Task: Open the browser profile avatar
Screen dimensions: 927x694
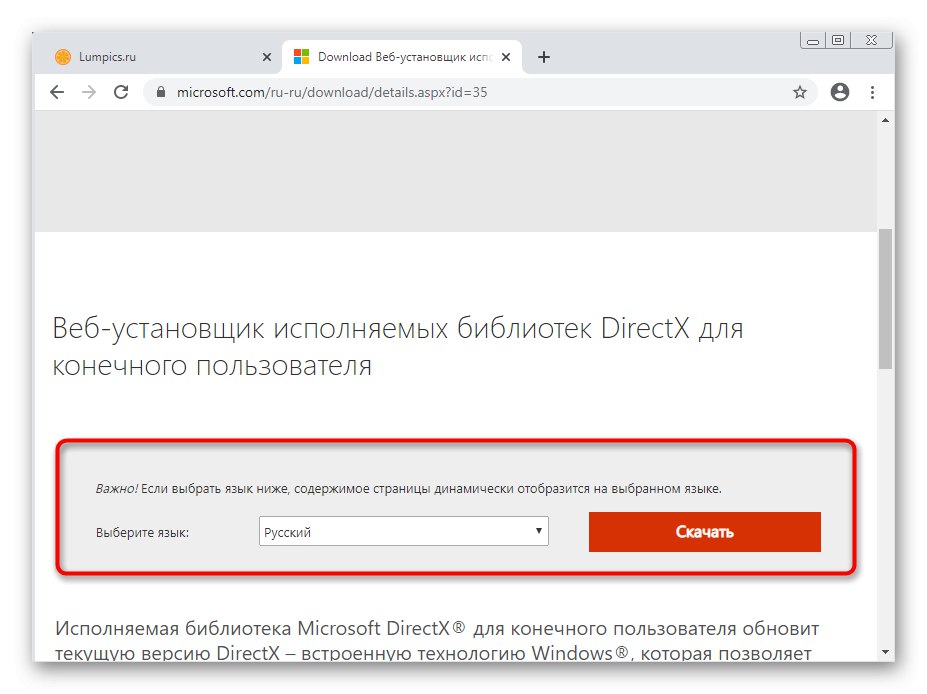Action: coord(839,91)
